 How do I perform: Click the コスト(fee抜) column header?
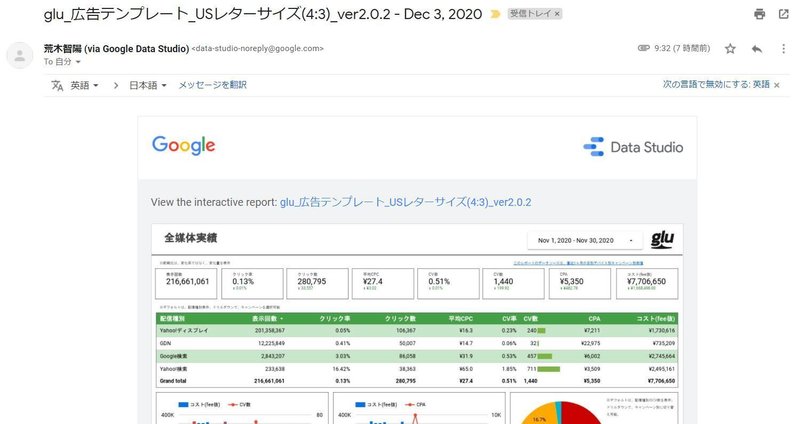click(656, 318)
